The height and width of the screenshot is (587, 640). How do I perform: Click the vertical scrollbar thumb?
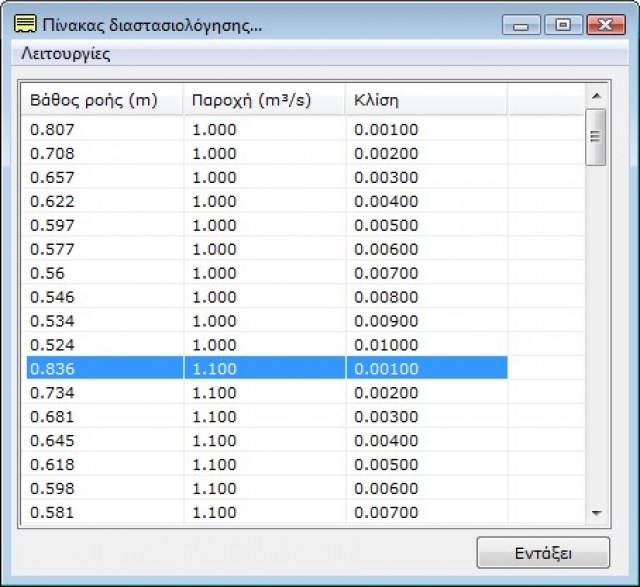coord(596,137)
